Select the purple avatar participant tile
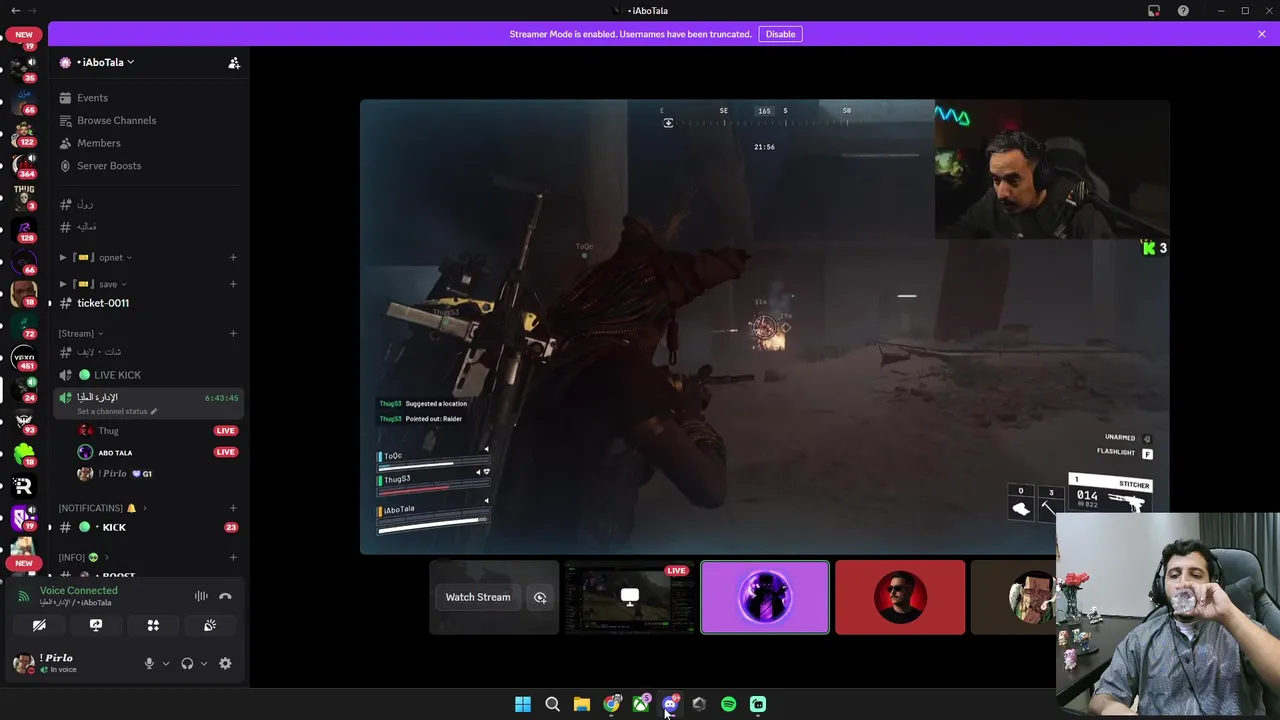 pyautogui.click(x=765, y=598)
